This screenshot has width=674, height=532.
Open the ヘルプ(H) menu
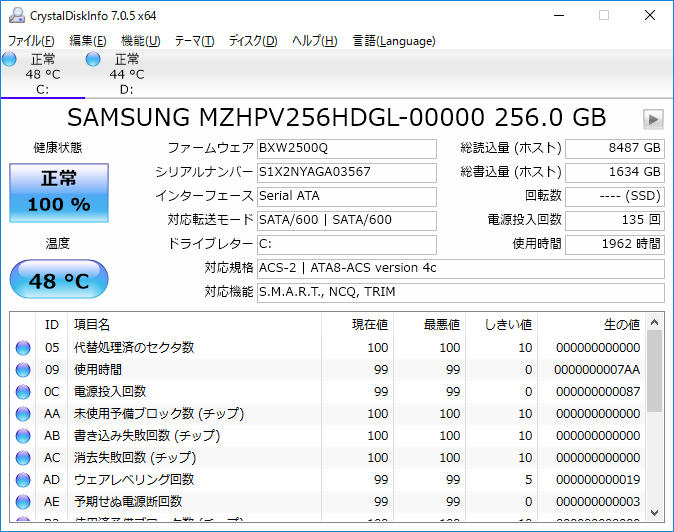pyautogui.click(x=315, y=41)
